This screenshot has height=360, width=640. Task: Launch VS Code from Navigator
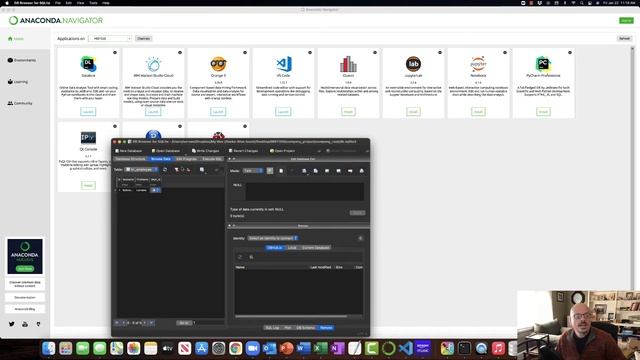click(x=283, y=111)
